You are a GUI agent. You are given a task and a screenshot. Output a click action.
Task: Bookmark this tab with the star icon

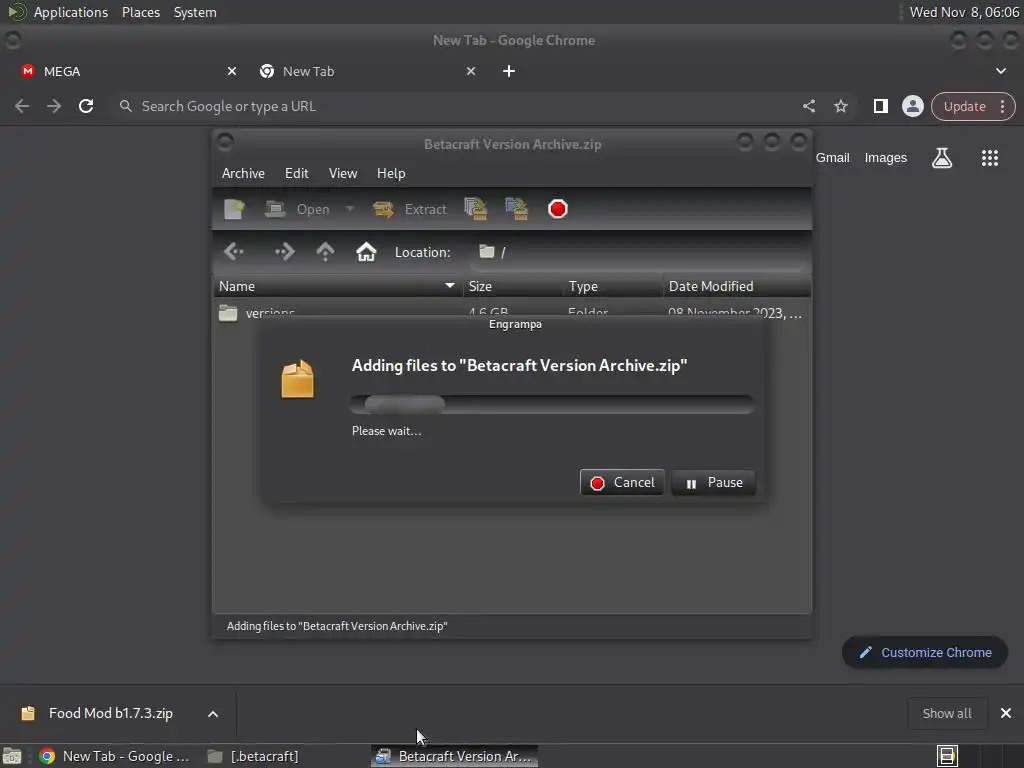[840, 106]
